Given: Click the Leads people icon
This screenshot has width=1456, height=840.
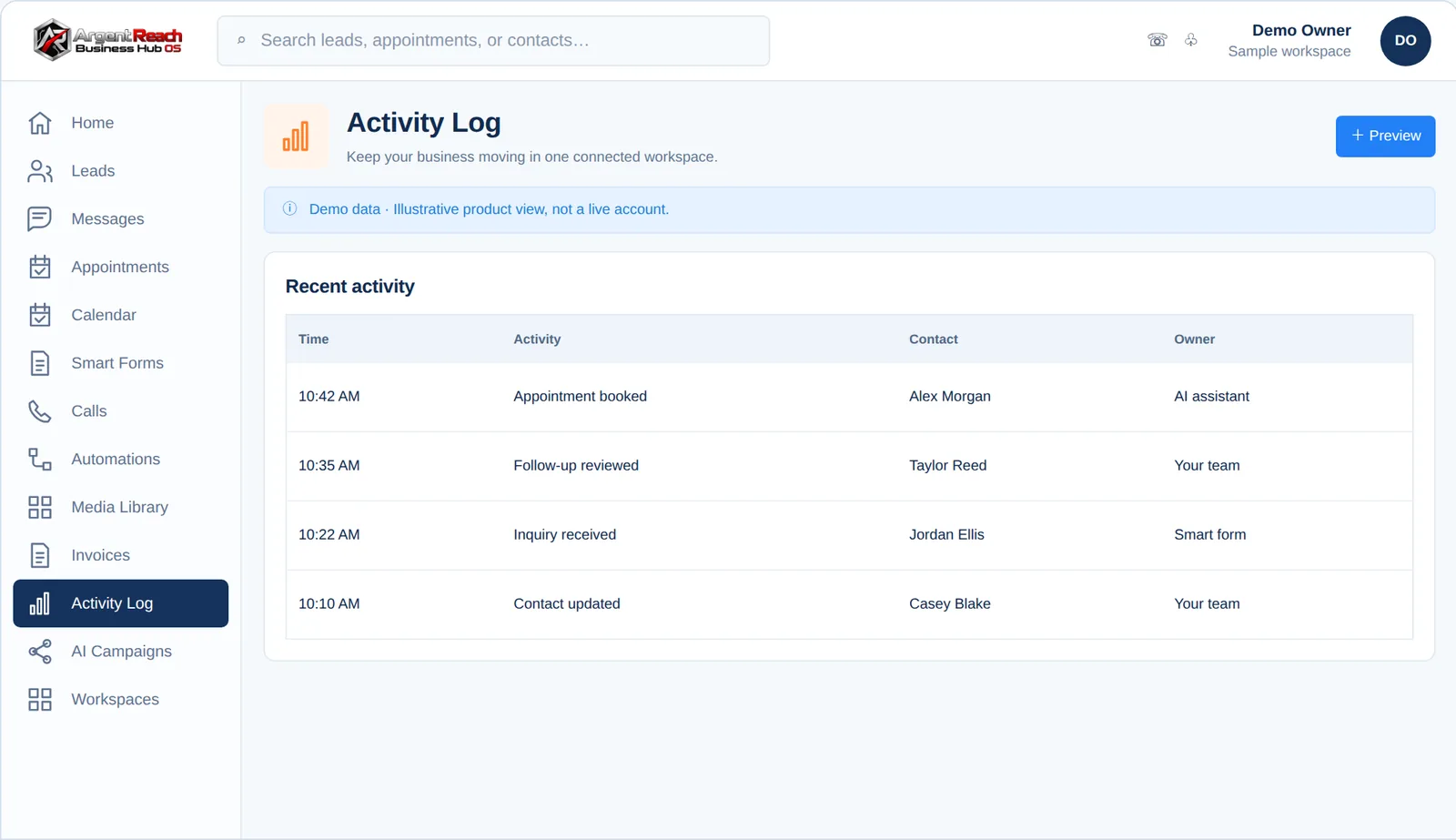Looking at the screenshot, I should pos(40,171).
